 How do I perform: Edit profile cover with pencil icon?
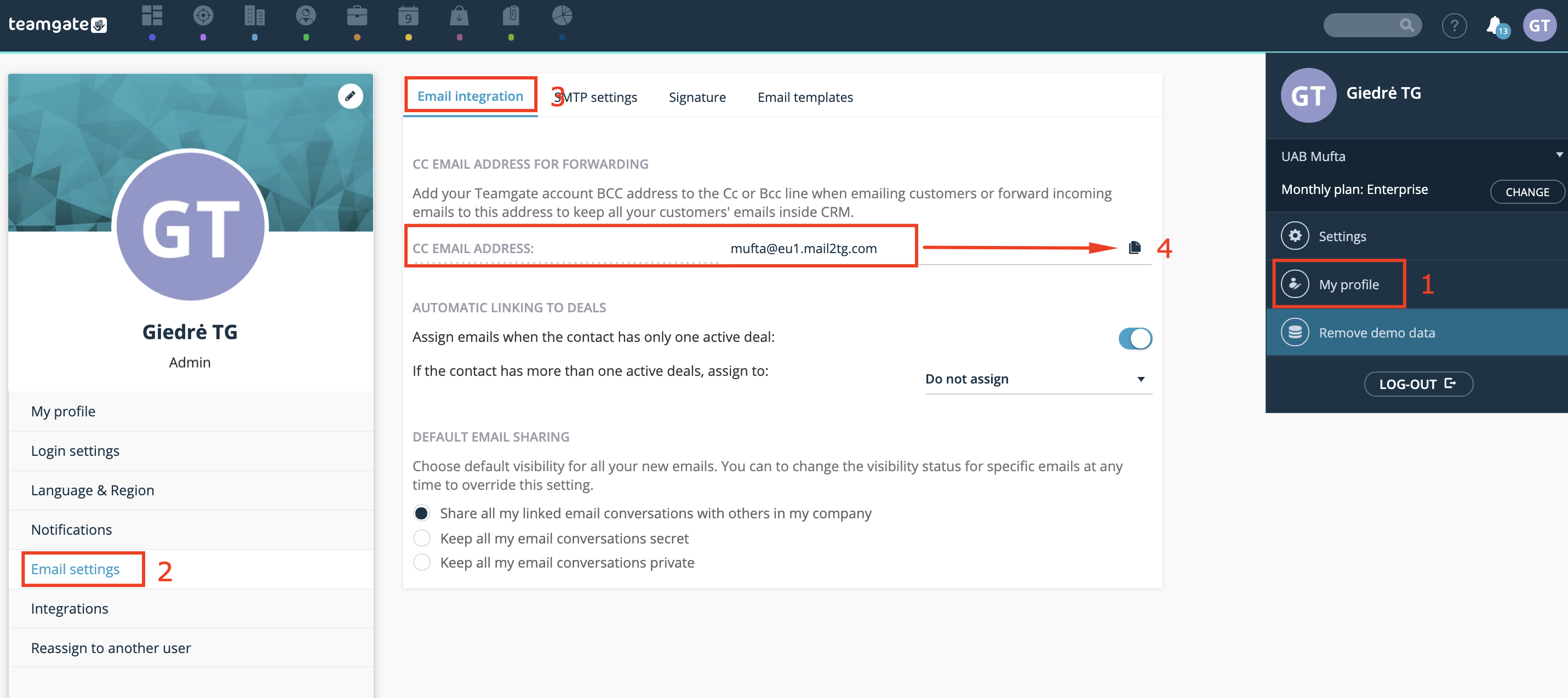350,96
